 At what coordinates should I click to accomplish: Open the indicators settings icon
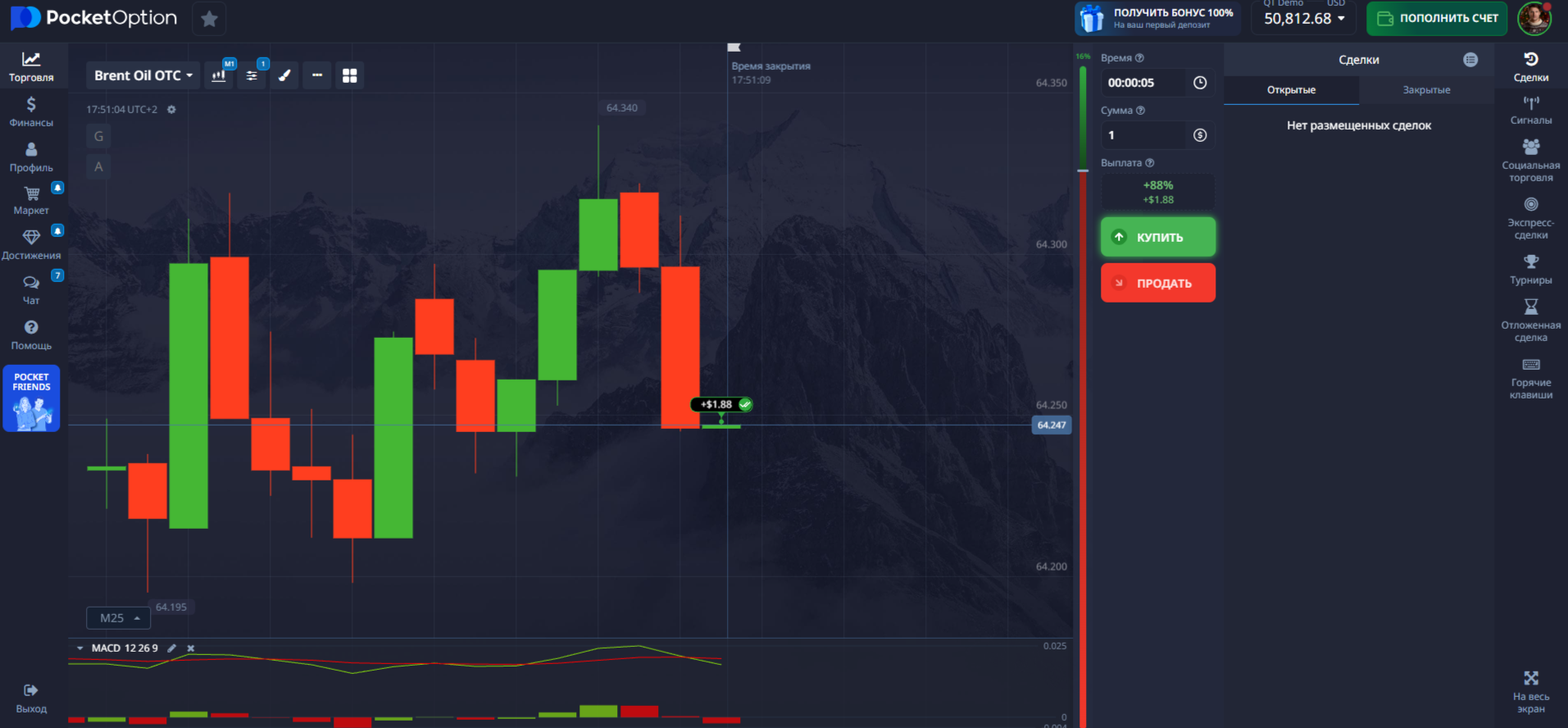(x=252, y=75)
